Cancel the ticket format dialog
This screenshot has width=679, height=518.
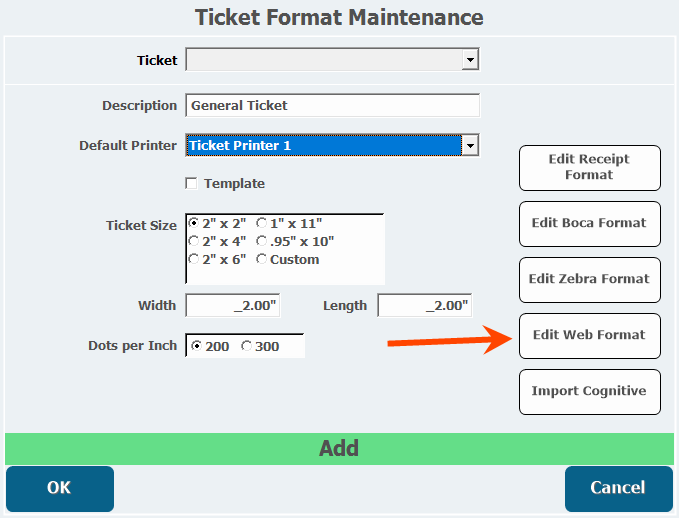[x=618, y=488]
